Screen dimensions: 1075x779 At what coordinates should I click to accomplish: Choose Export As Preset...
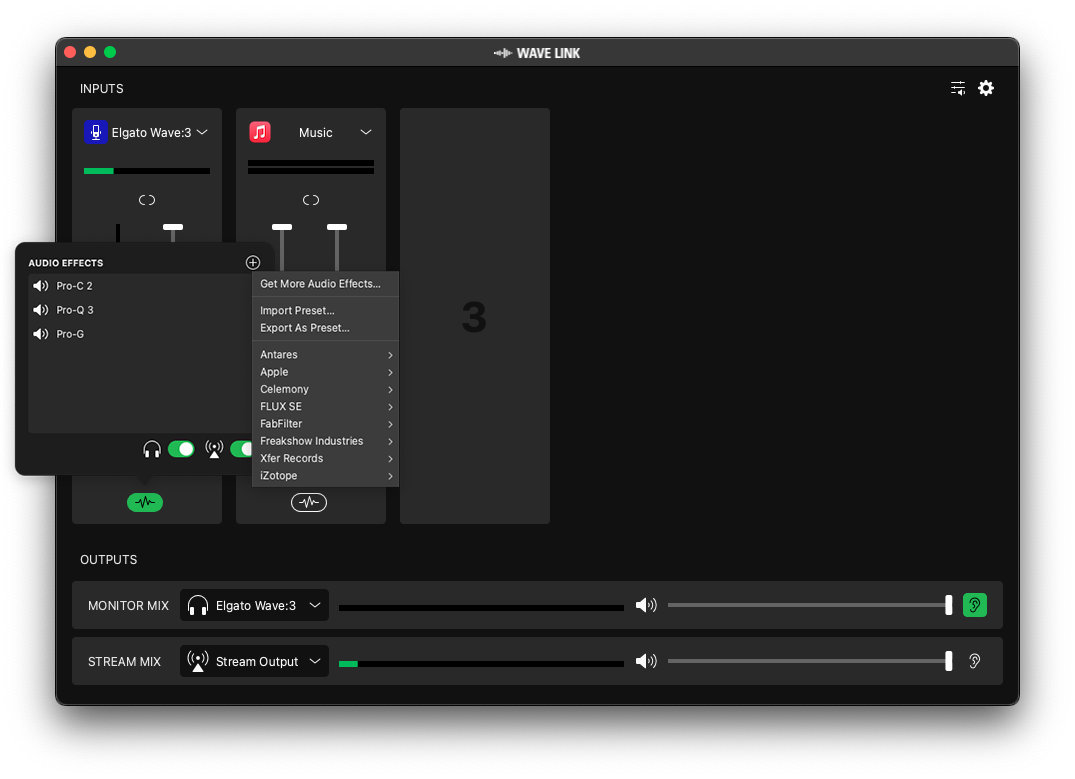(326, 328)
